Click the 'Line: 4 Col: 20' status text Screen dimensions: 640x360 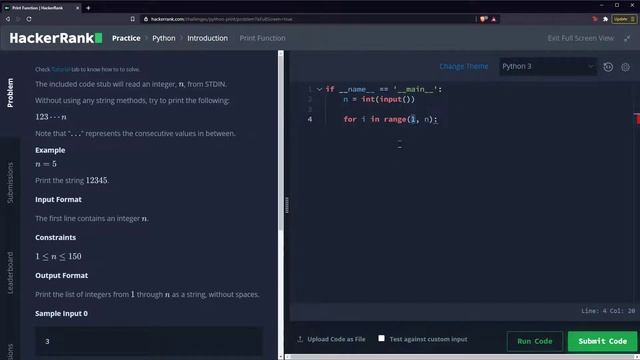(x=608, y=311)
